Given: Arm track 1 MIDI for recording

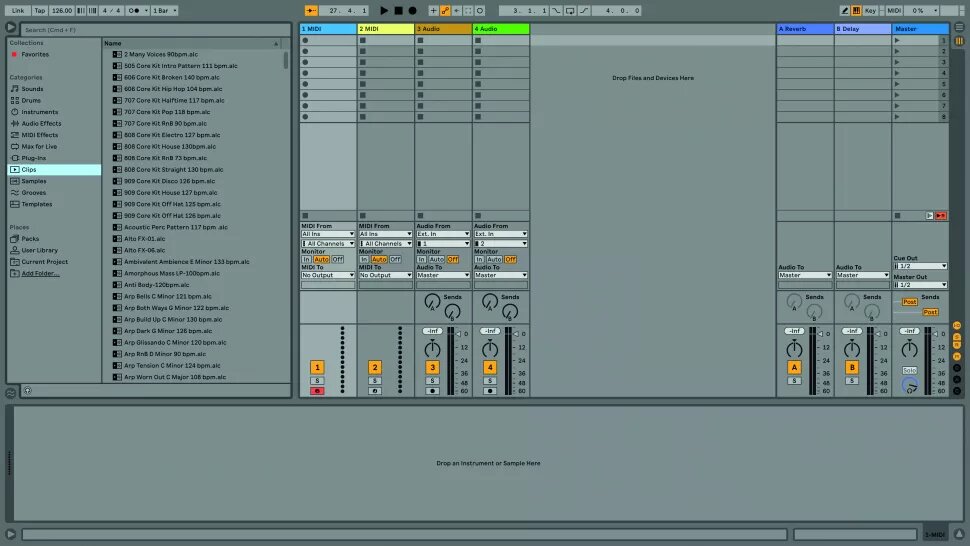Looking at the screenshot, I should point(317,391).
